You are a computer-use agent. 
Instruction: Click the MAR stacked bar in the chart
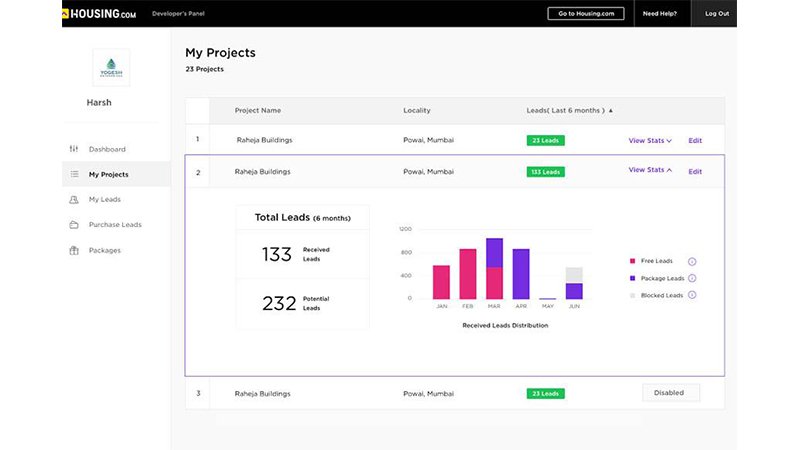click(x=494, y=268)
